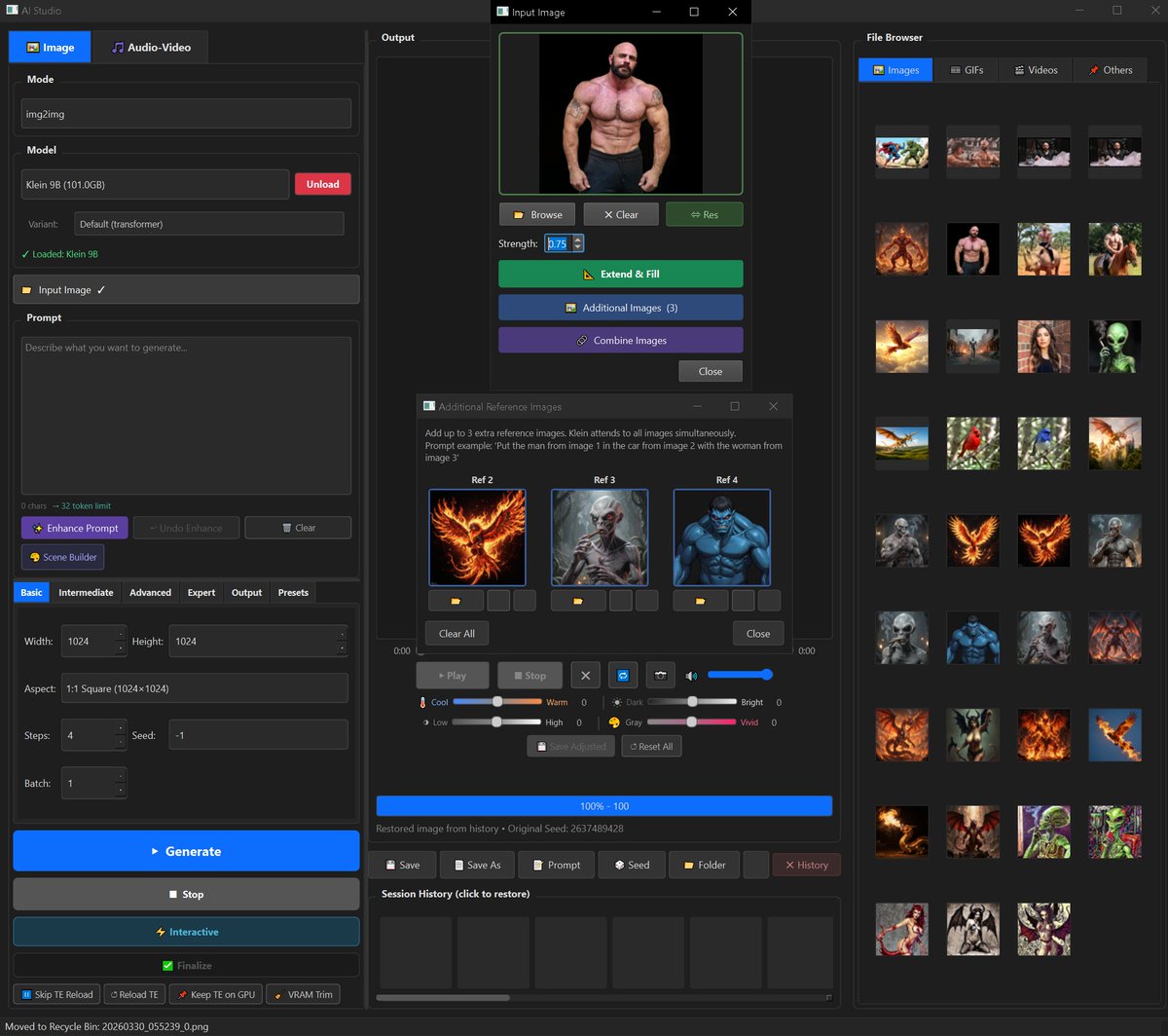
Task: Capture a frame with the camera icon
Action: coord(661,675)
